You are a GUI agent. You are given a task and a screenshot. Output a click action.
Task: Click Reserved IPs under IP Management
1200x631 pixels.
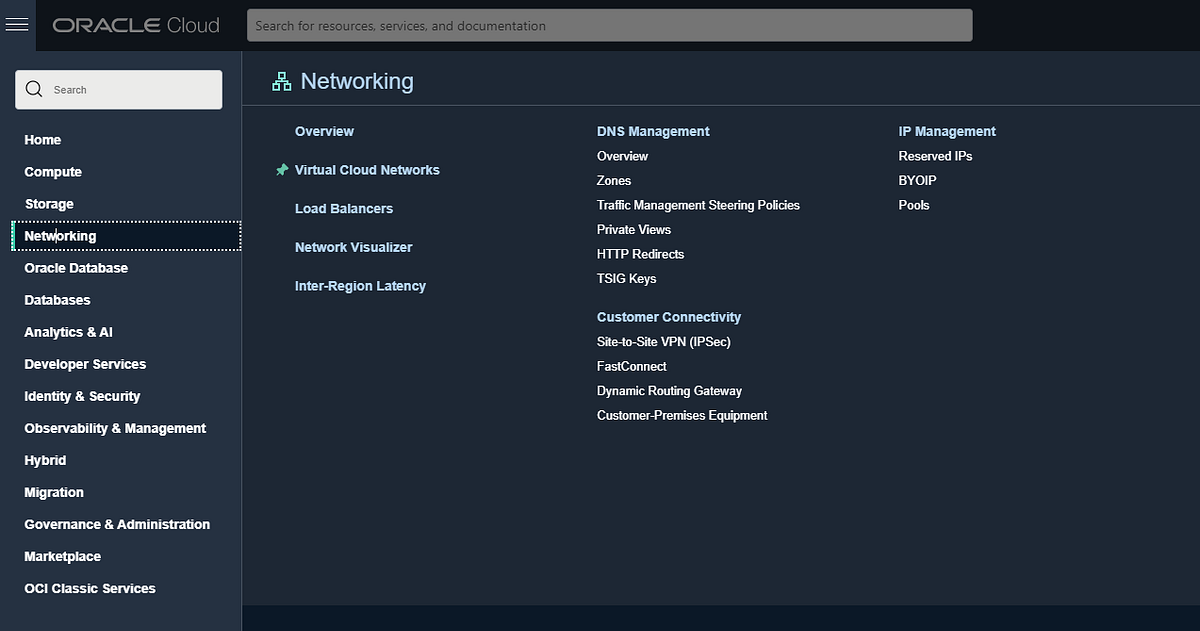click(935, 156)
